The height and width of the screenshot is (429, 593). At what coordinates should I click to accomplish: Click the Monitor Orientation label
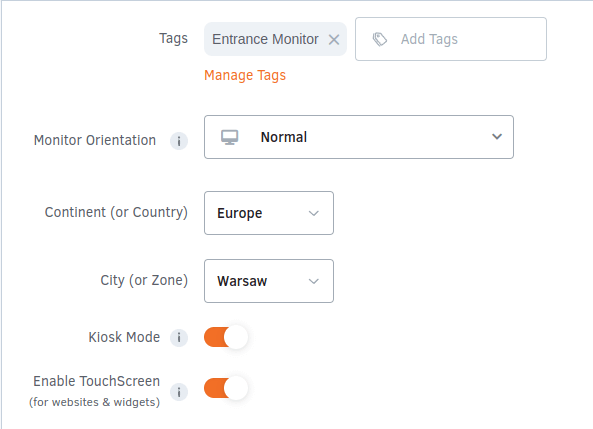(x=95, y=140)
